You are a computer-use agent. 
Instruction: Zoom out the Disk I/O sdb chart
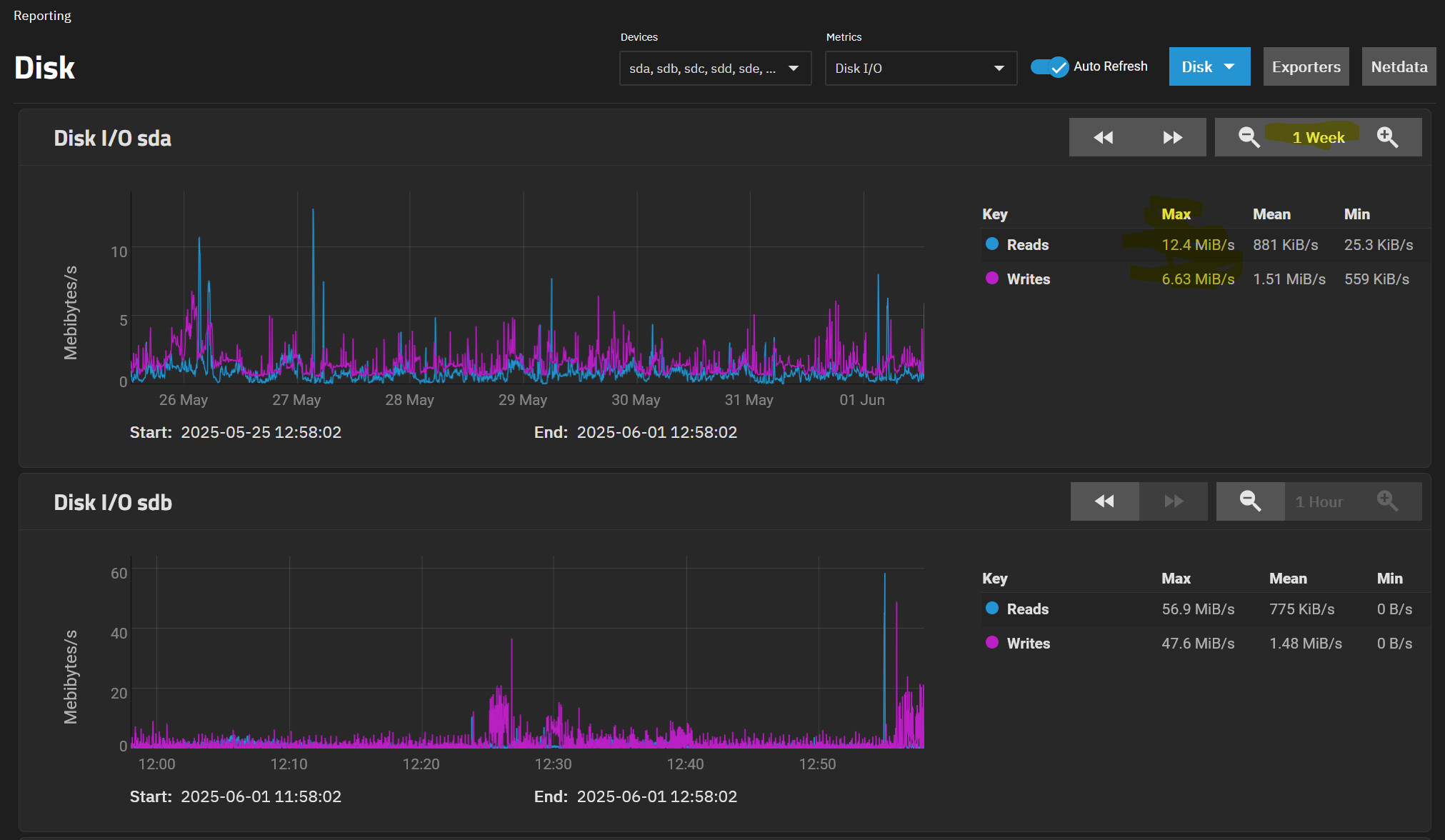(x=1250, y=501)
